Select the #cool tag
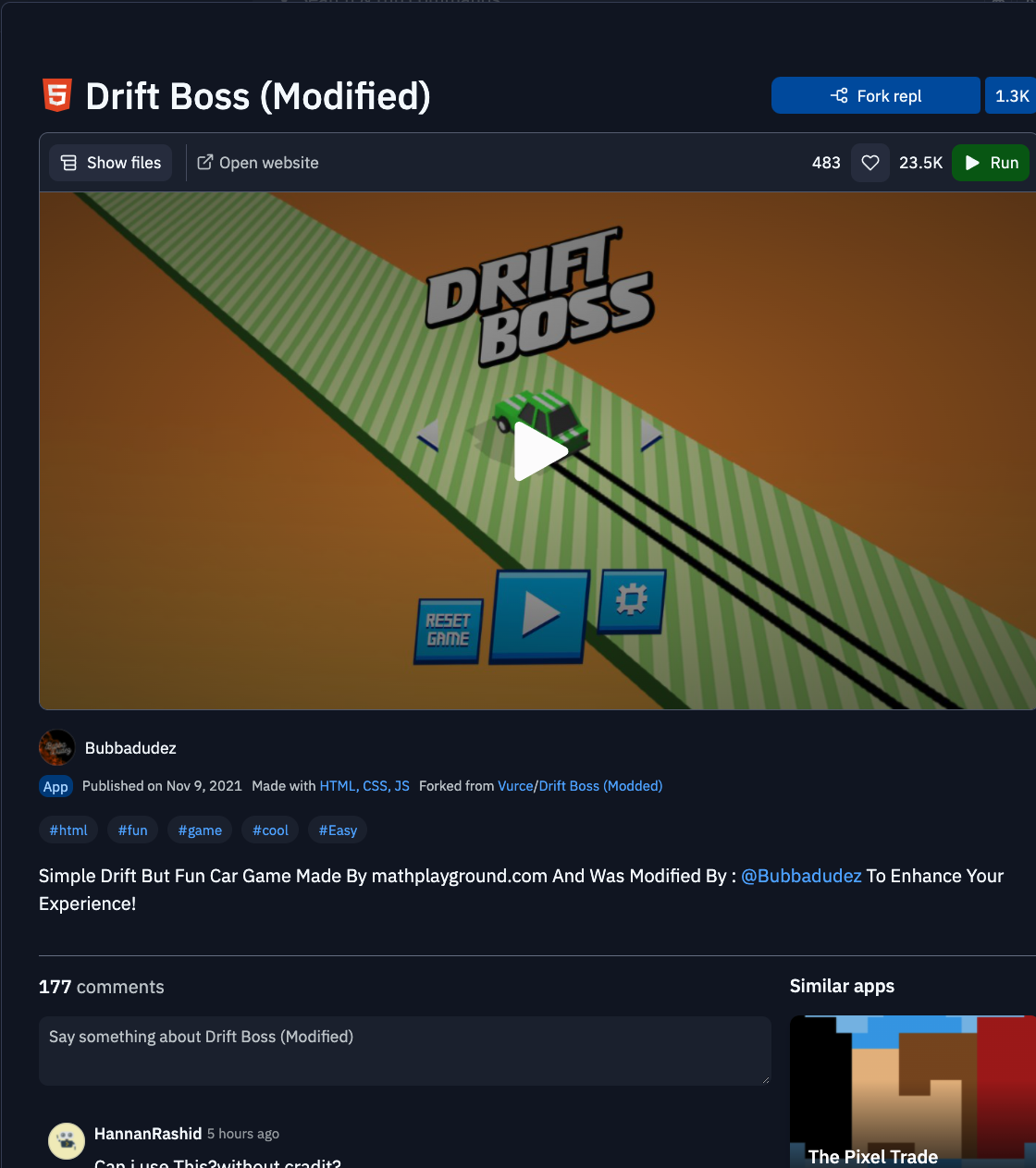The width and height of the screenshot is (1036, 1168). (x=270, y=830)
